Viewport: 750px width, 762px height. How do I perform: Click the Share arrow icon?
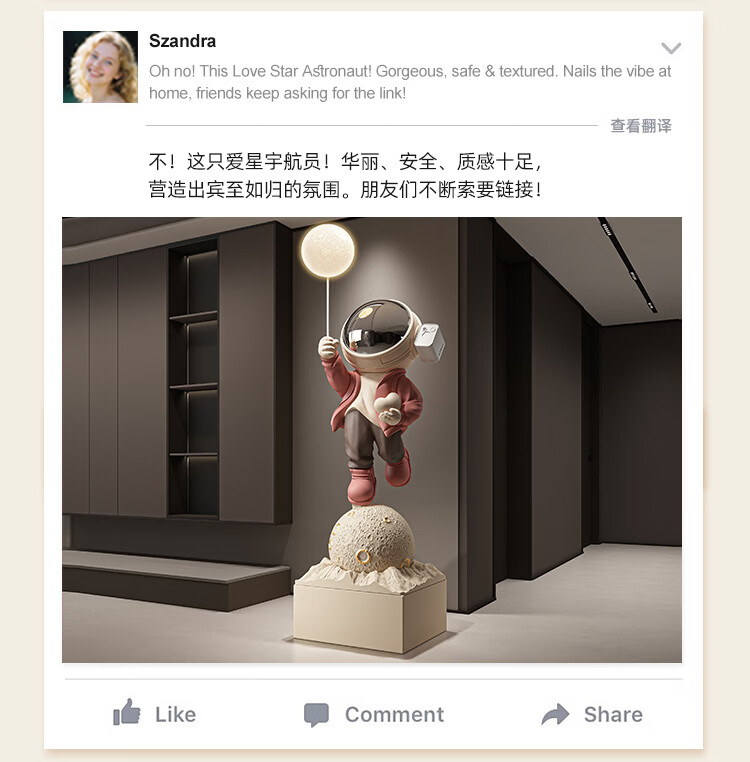coord(555,714)
